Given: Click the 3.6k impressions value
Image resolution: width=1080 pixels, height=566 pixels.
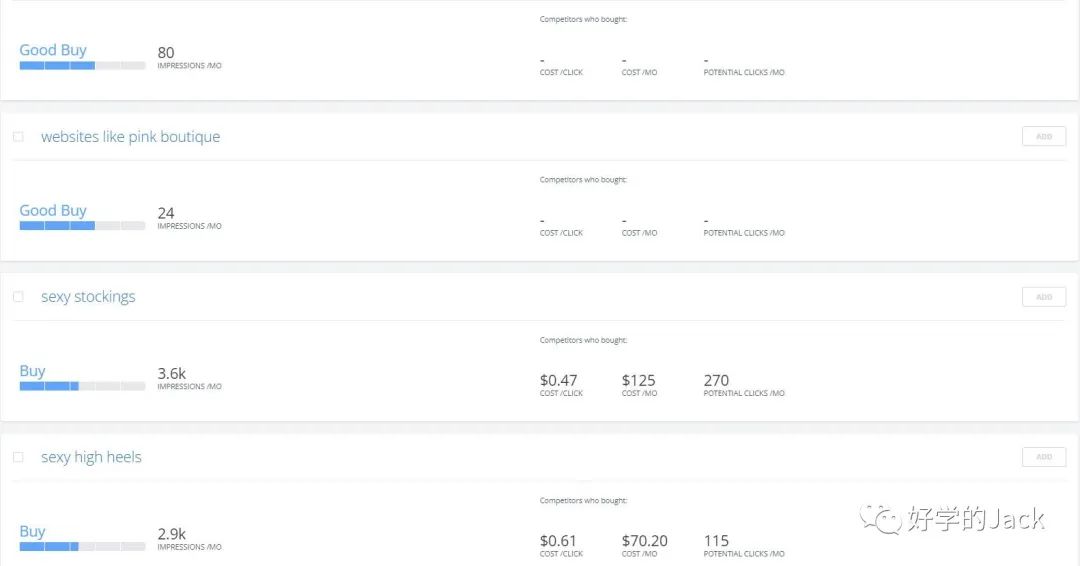Looking at the screenshot, I should 171,374.
